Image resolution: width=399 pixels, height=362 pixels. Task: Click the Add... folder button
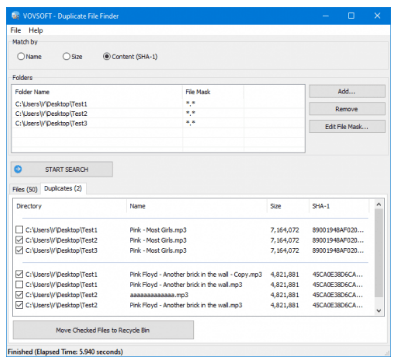point(347,91)
